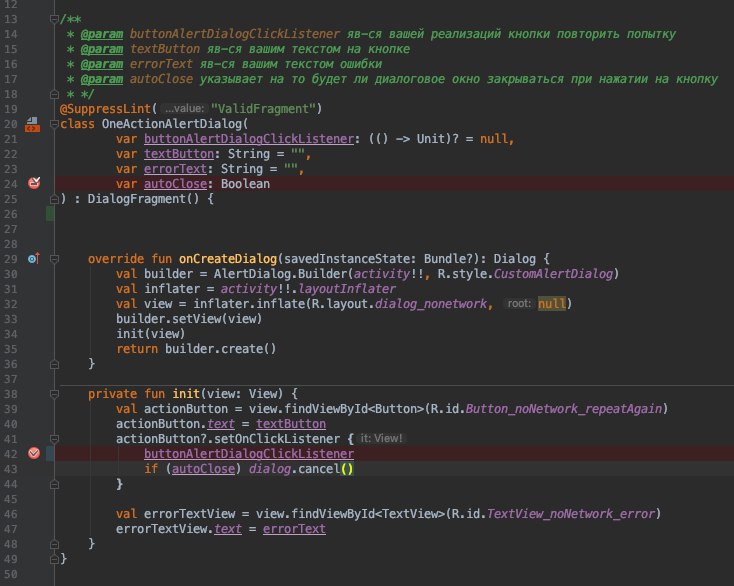734x586 pixels.
Task: Click the override method gutter icon on line 29
Action: tap(34, 258)
